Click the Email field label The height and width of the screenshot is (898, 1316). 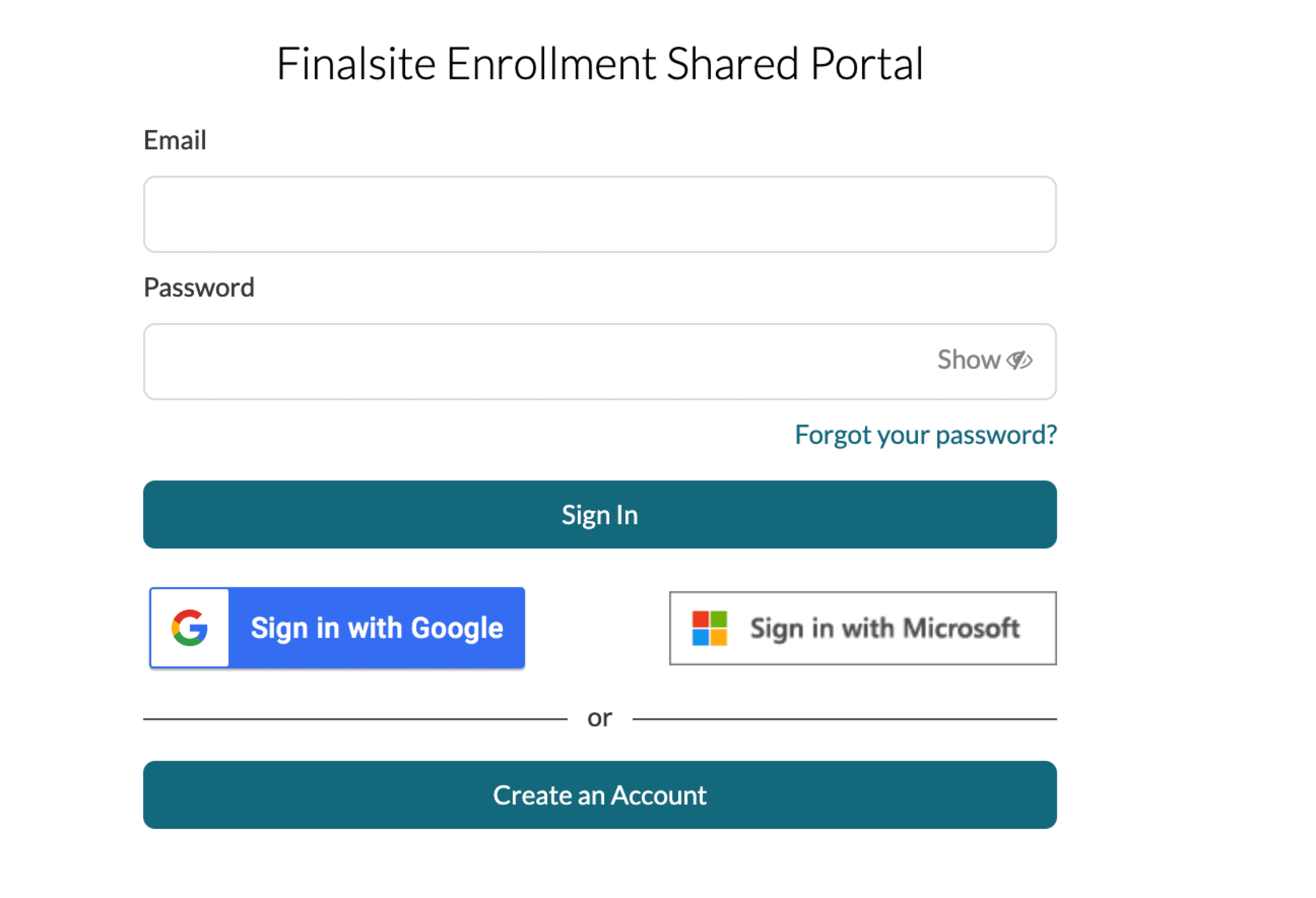(175, 140)
